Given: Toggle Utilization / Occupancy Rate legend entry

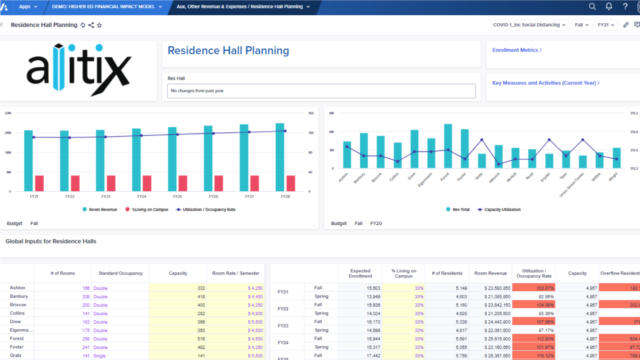Looking at the screenshot, I should coord(206,209).
